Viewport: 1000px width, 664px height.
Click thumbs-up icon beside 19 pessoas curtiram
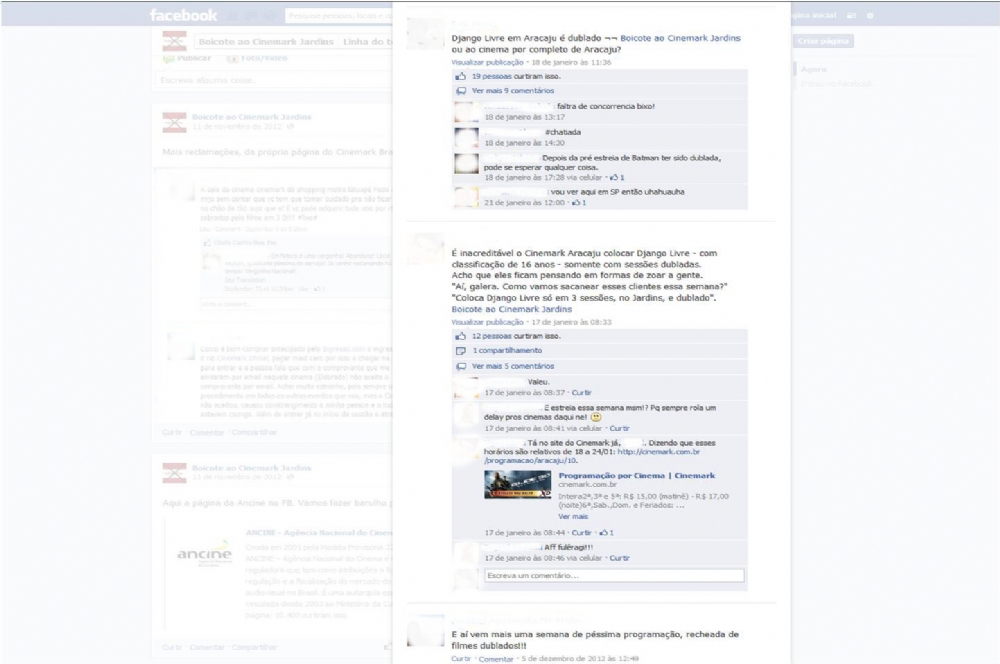460,76
